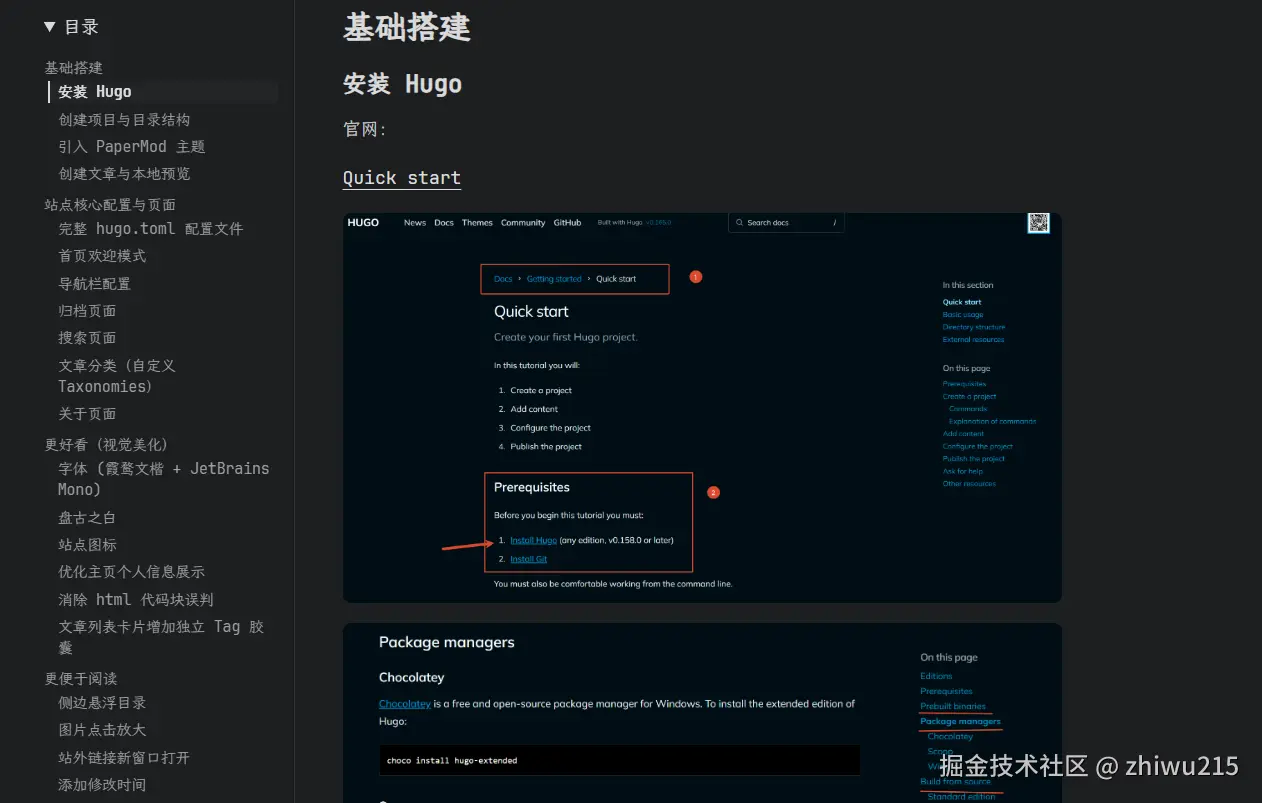
Task: Open the 归档页面 contents entry
Action: point(88,311)
